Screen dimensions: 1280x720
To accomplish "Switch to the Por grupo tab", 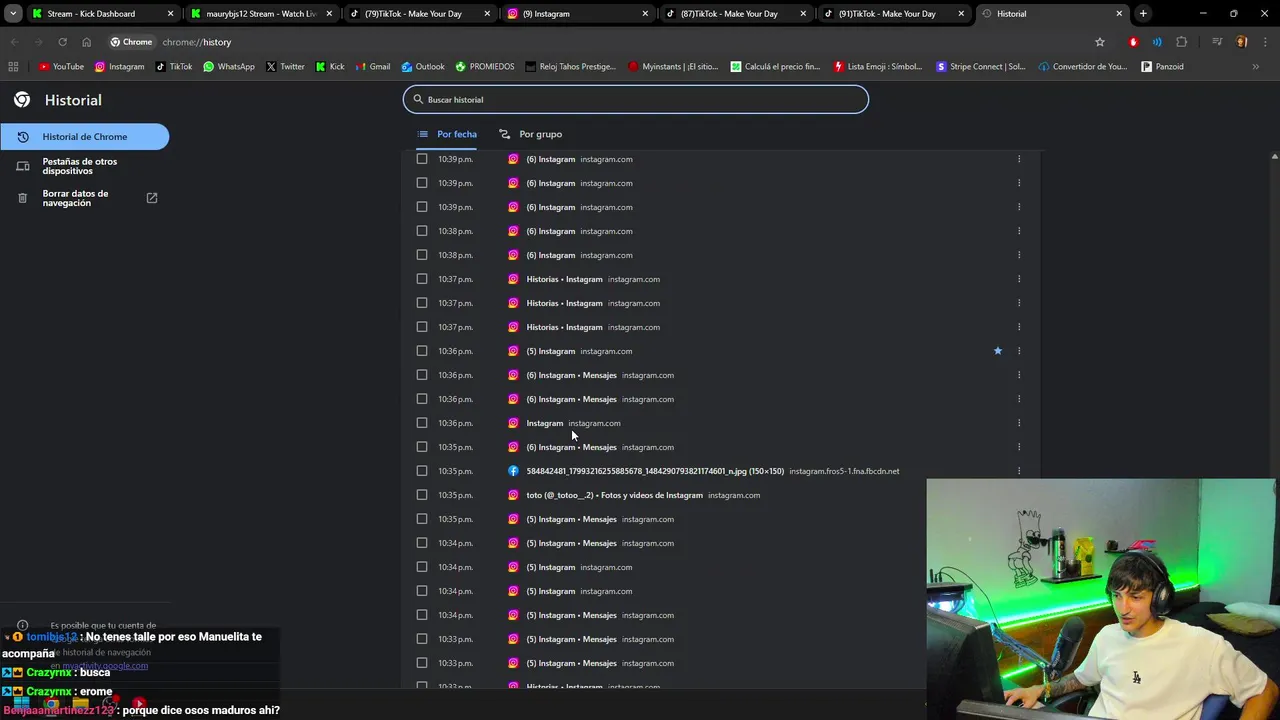I will tap(531, 134).
